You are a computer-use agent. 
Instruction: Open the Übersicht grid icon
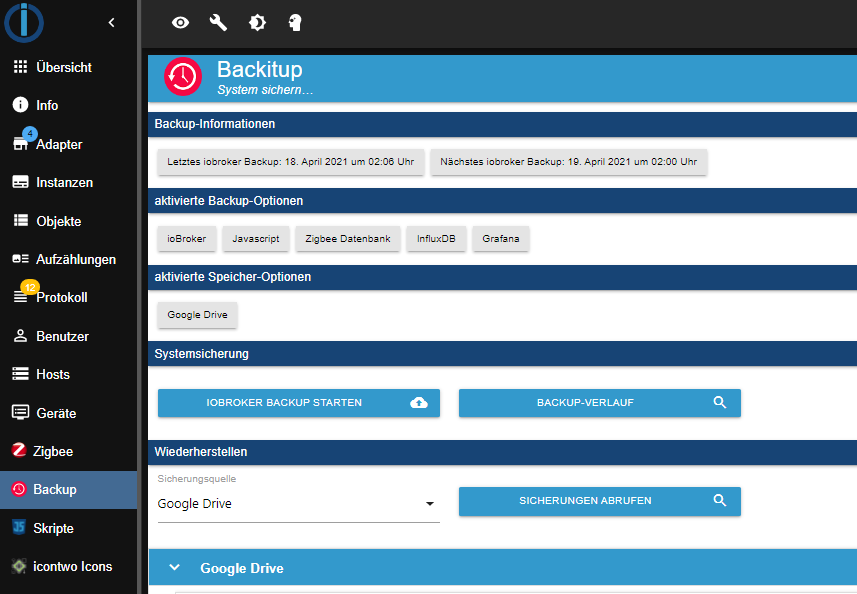tap(20, 67)
